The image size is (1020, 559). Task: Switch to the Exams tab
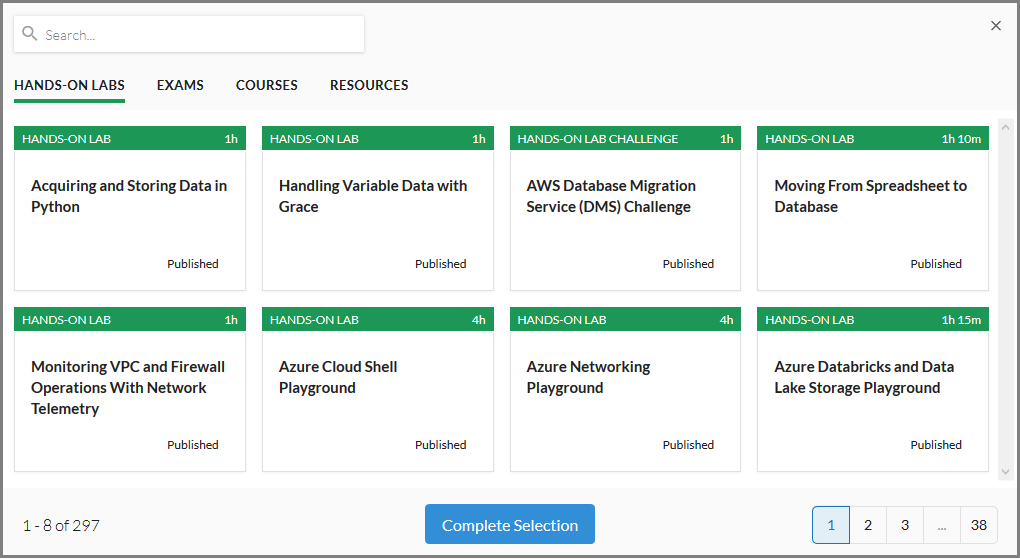[180, 85]
